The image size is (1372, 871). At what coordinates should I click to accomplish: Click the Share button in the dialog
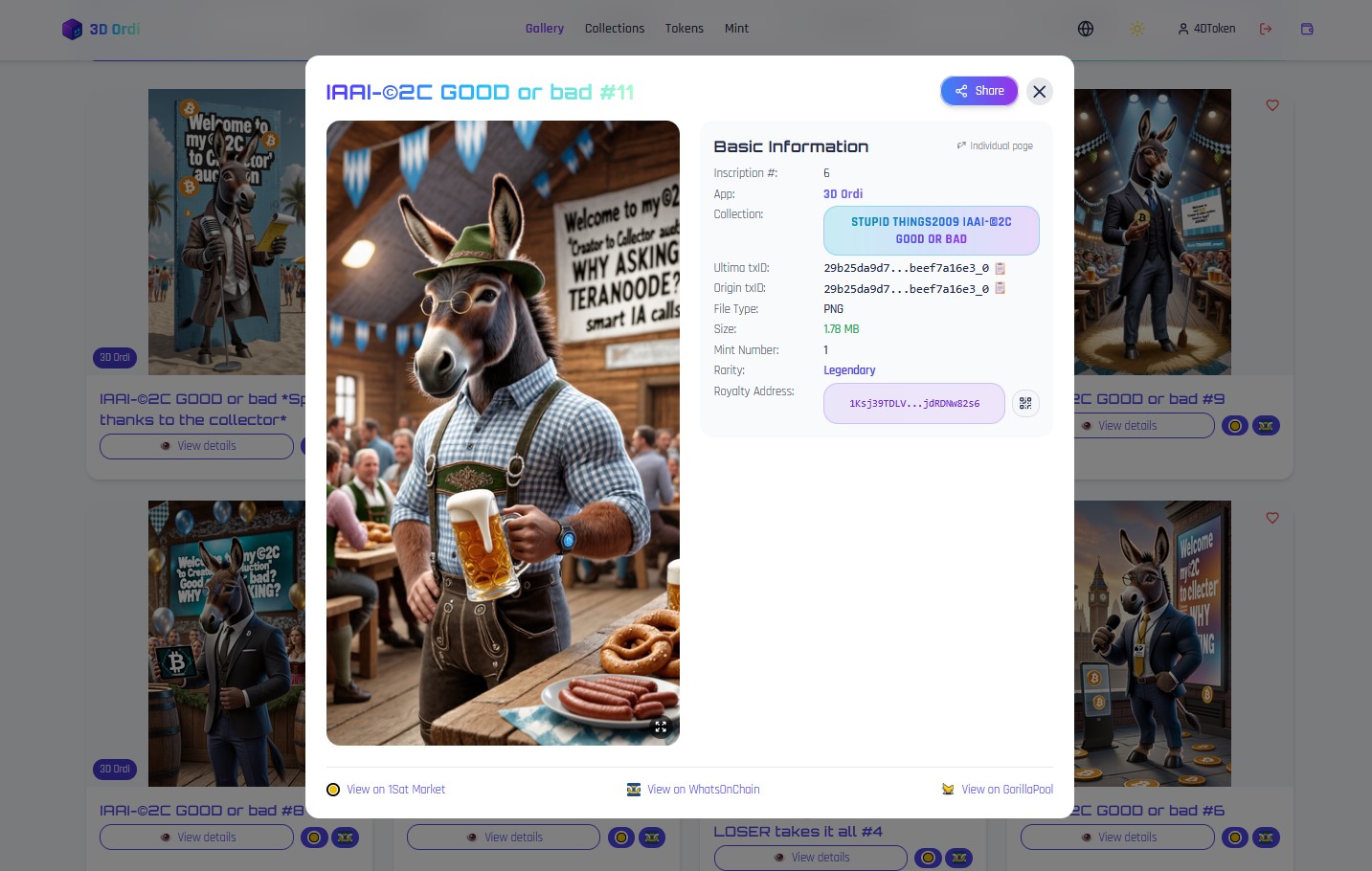point(978,91)
